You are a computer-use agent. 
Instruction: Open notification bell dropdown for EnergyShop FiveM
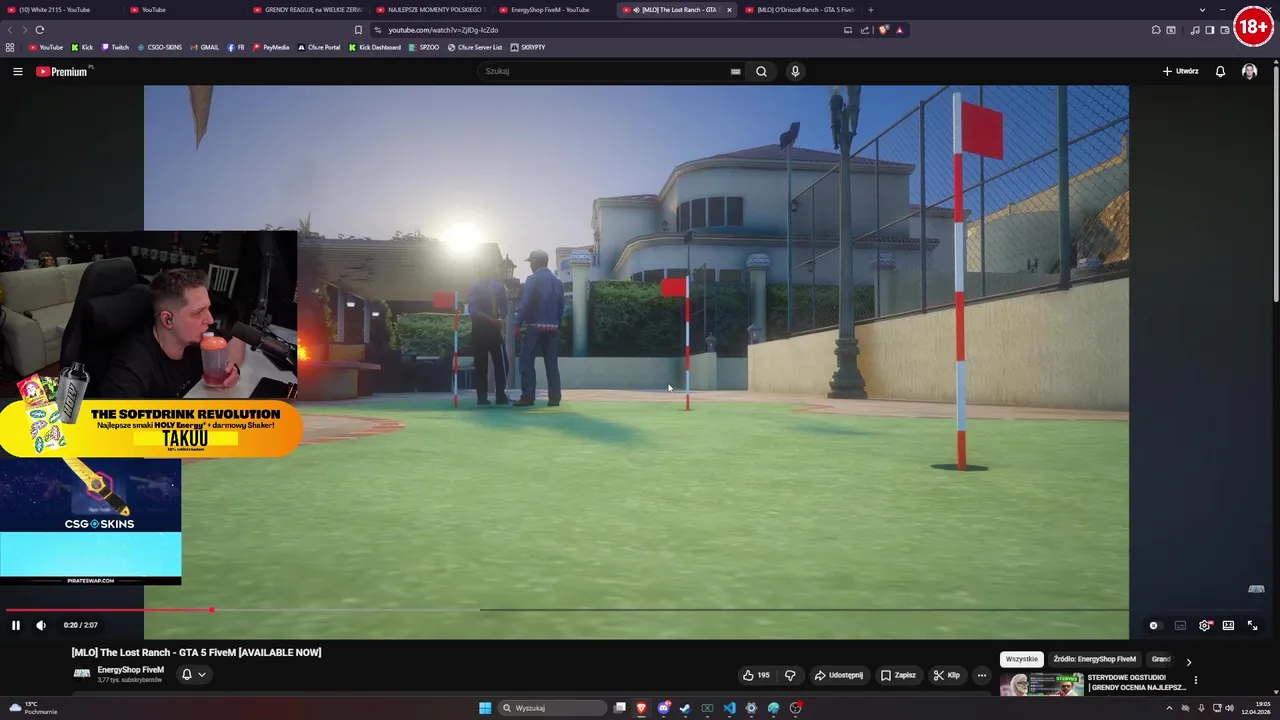193,675
